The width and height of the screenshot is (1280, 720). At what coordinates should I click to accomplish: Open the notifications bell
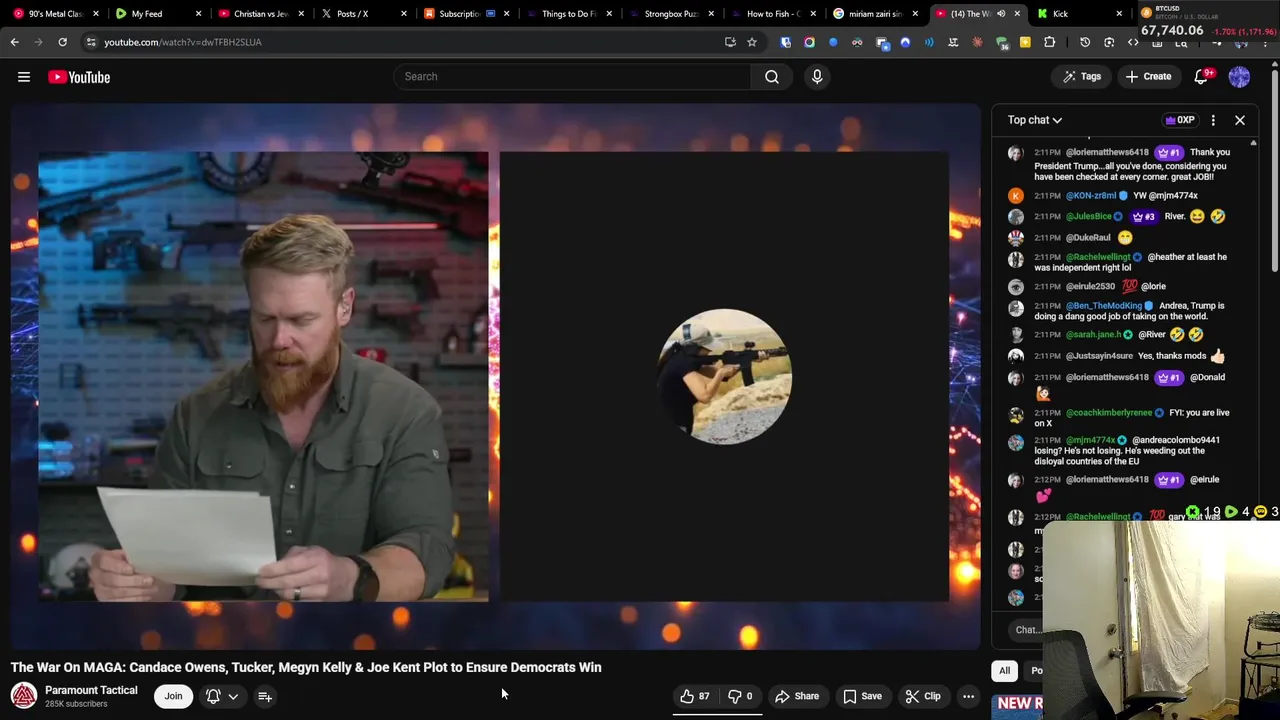(1202, 77)
